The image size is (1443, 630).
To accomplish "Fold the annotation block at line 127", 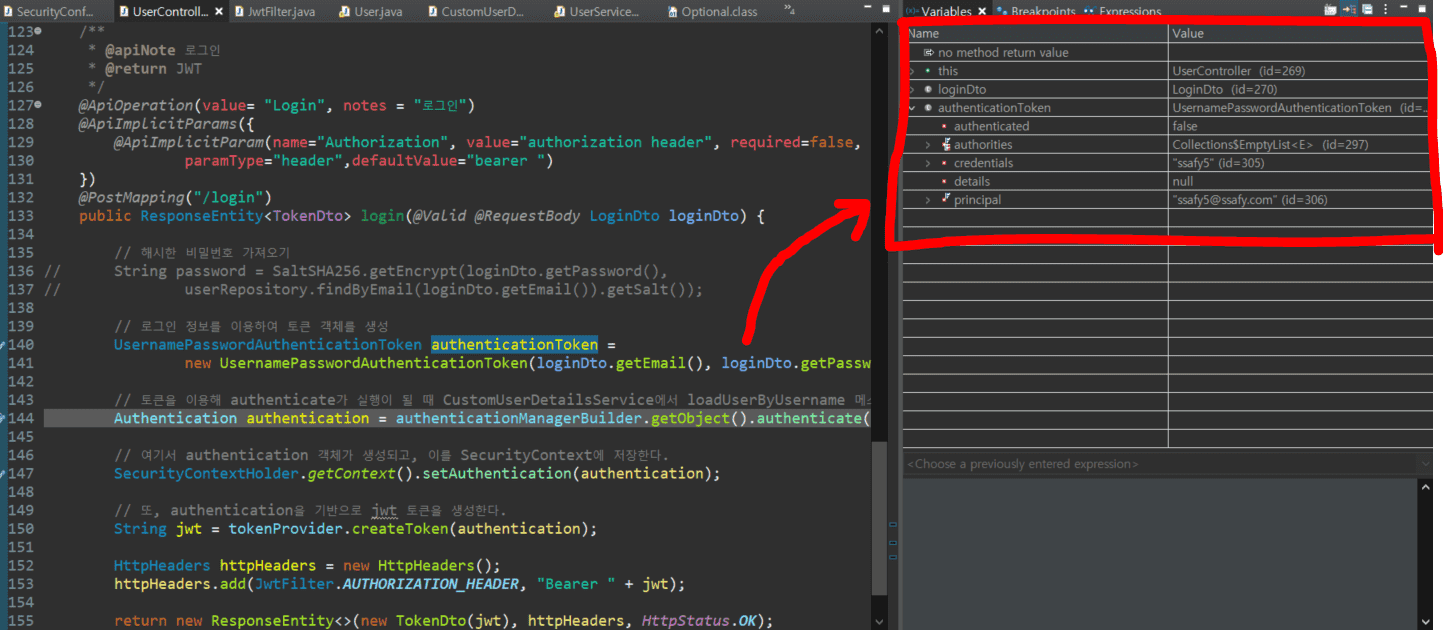I will 38,105.
